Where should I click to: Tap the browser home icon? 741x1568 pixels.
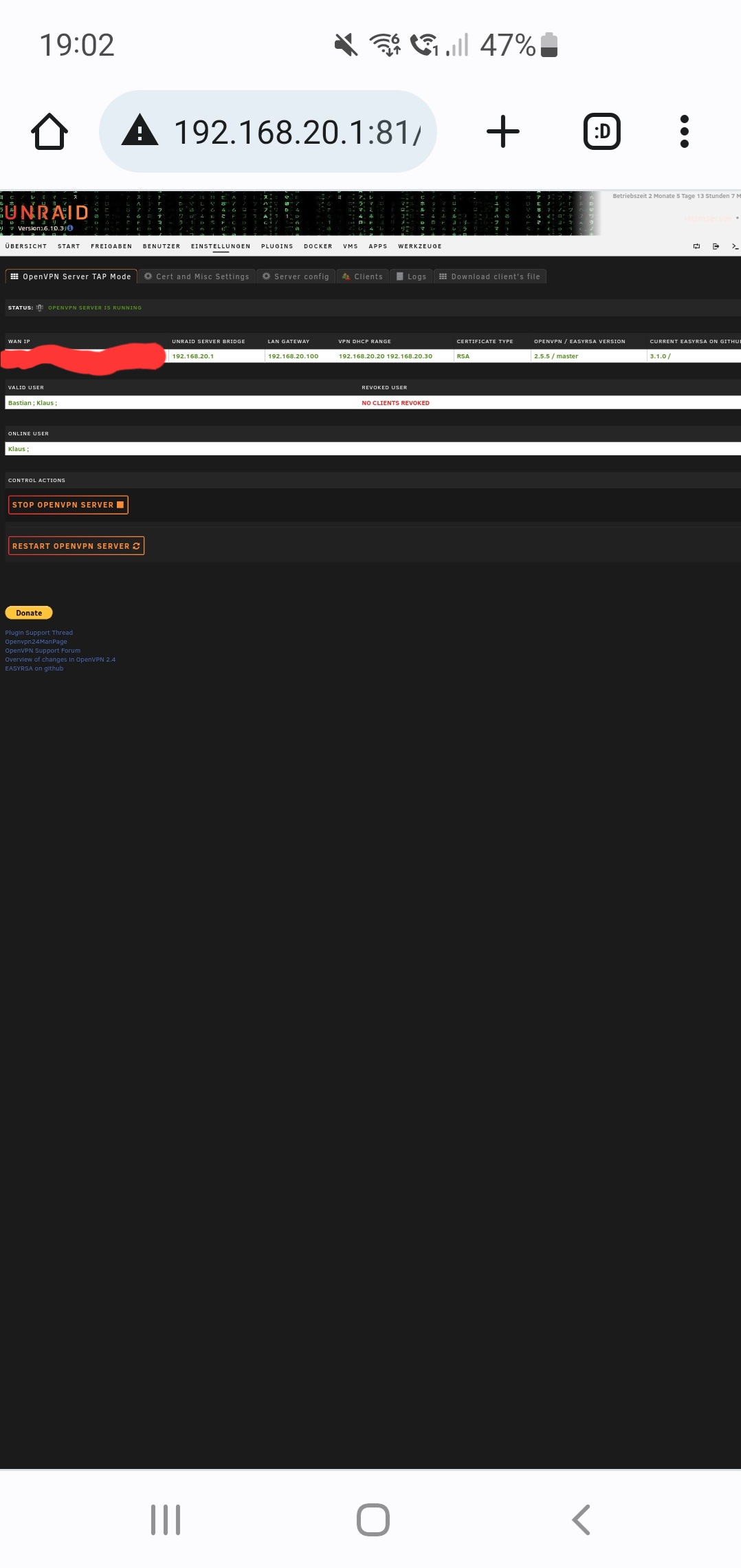(x=49, y=131)
